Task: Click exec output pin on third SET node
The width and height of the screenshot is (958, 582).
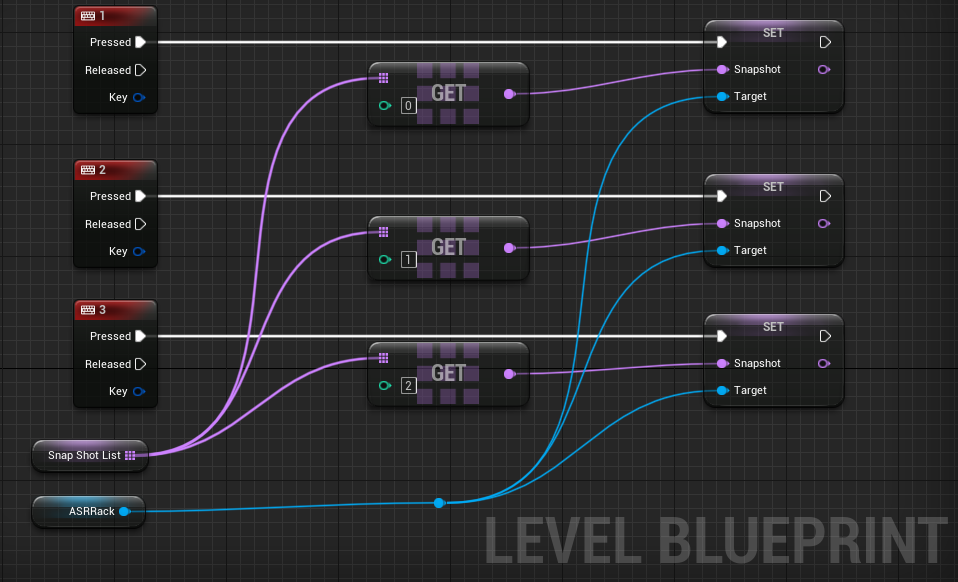Action: click(x=825, y=336)
